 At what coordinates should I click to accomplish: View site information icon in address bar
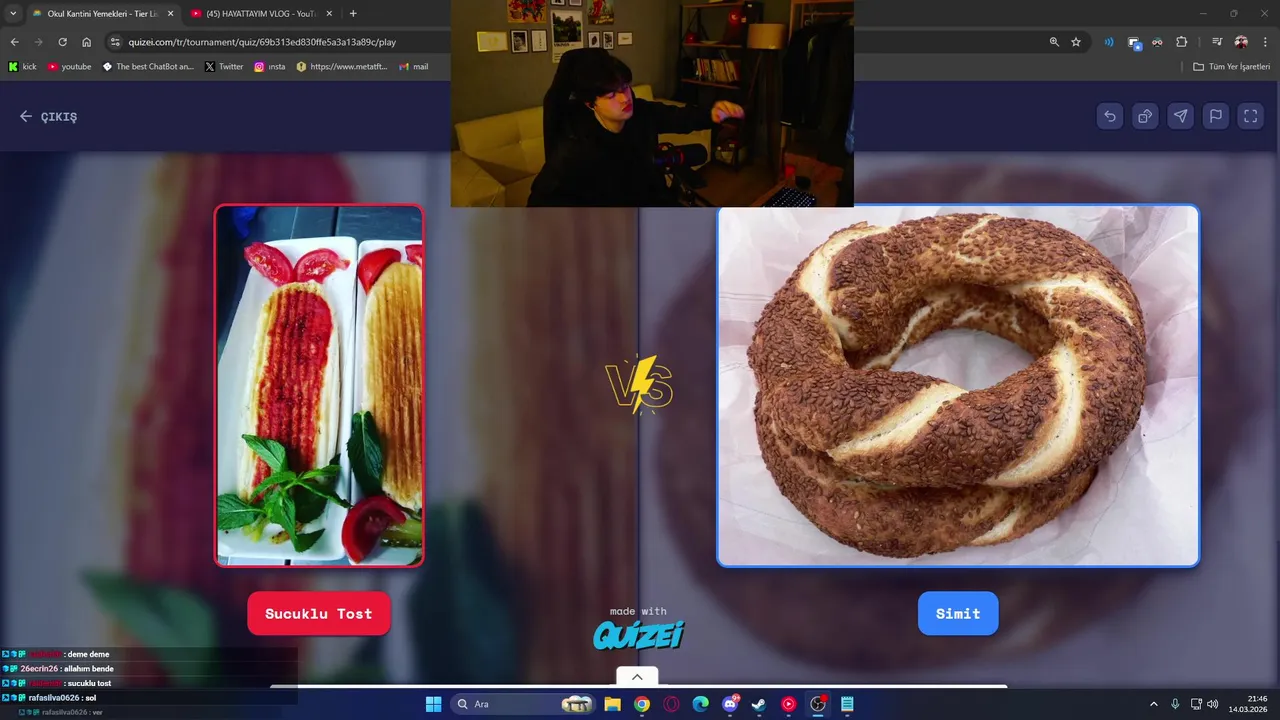pos(115,42)
